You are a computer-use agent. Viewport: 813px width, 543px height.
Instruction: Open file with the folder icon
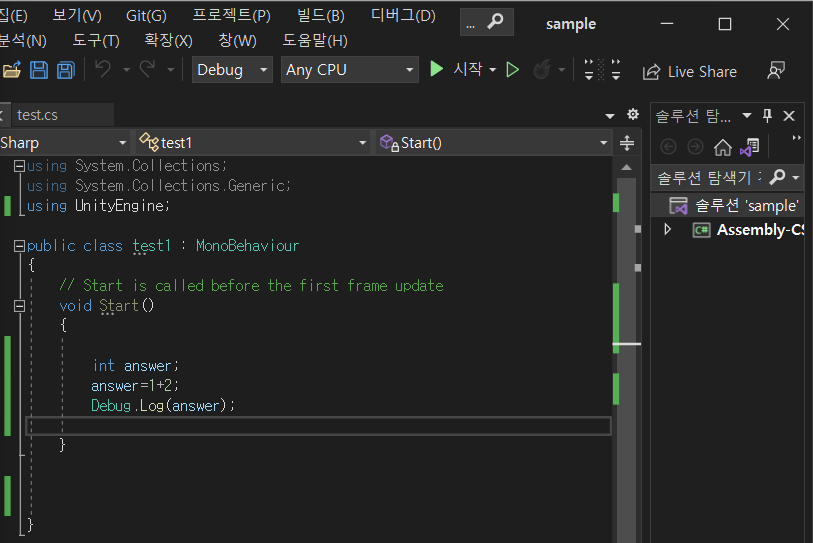(x=11, y=69)
